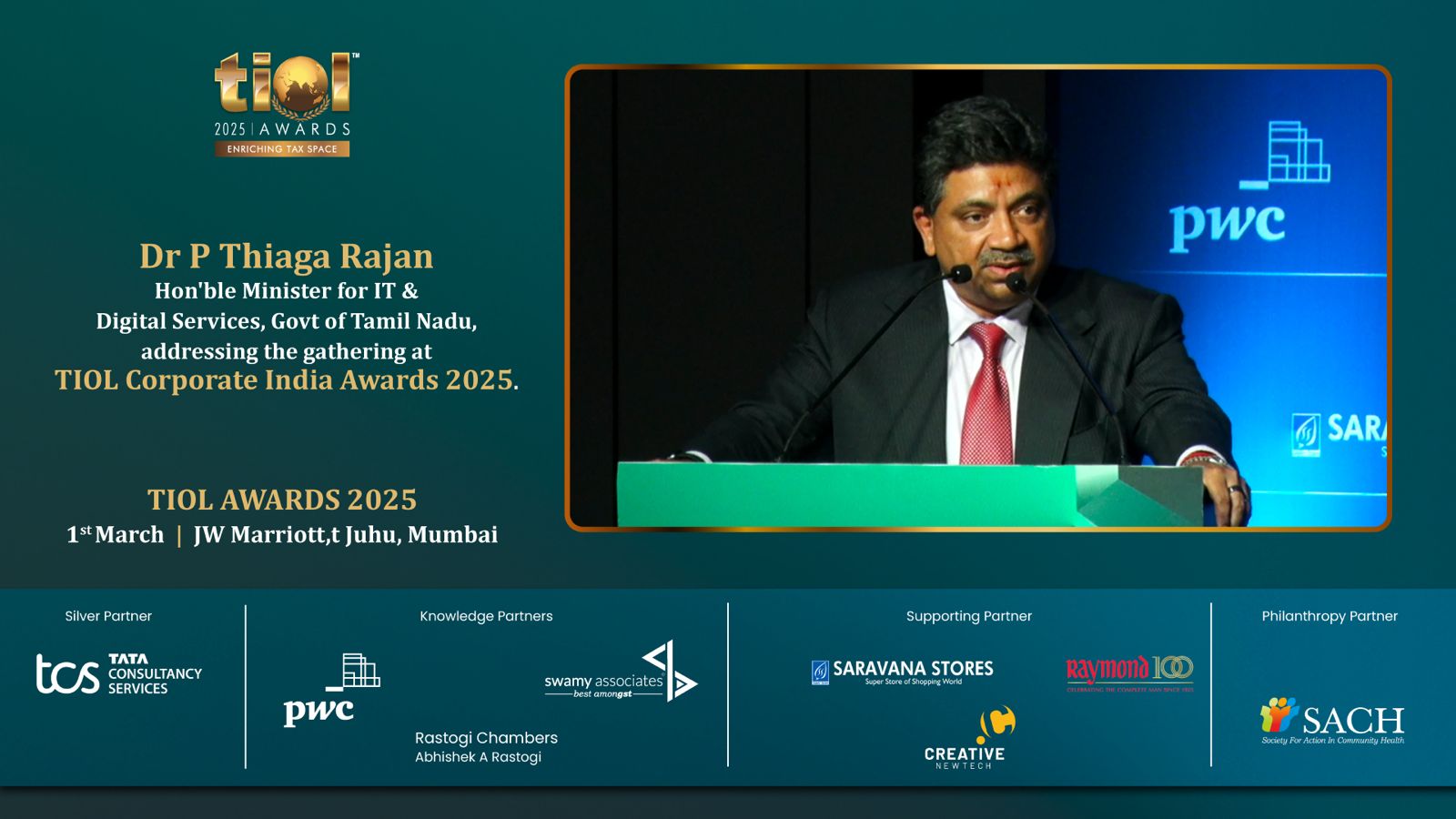Click the PwC logo under Knowledge Partners

(x=331, y=690)
